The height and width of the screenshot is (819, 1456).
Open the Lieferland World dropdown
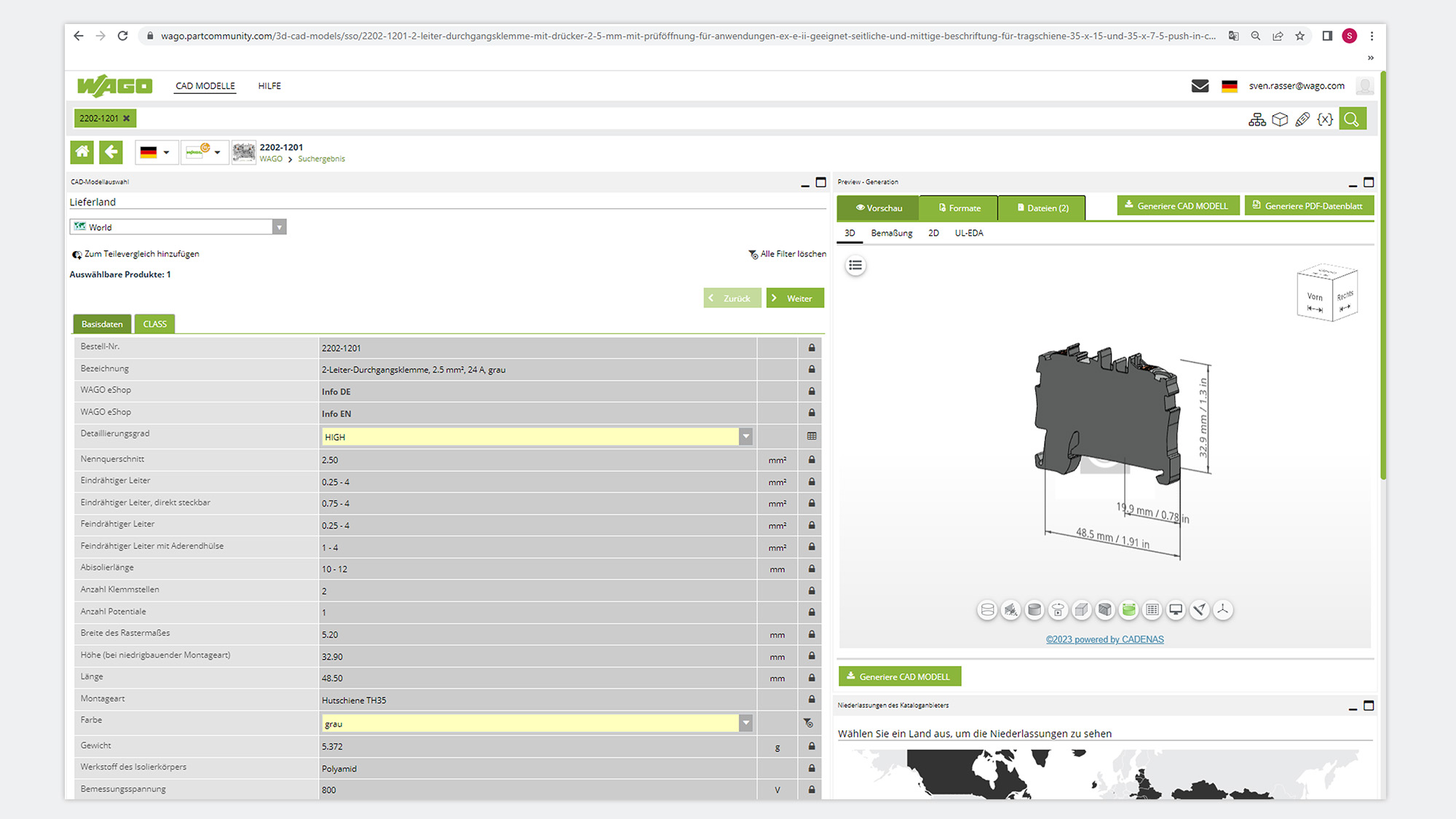[x=178, y=227]
